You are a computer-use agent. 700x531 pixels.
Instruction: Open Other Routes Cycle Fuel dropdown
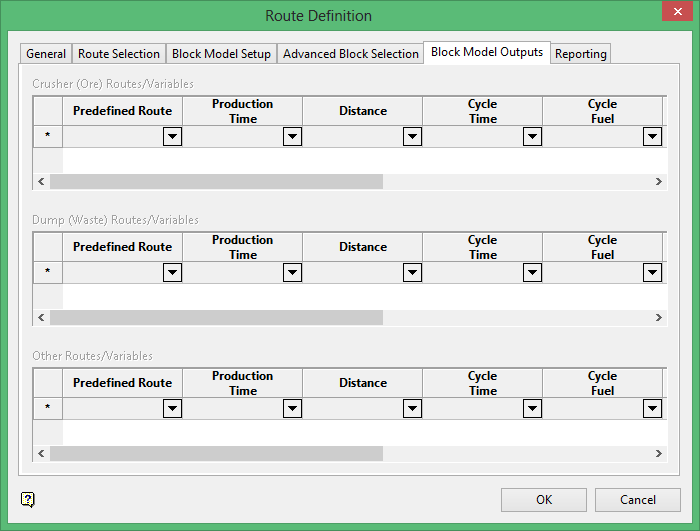tap(653, 408)
